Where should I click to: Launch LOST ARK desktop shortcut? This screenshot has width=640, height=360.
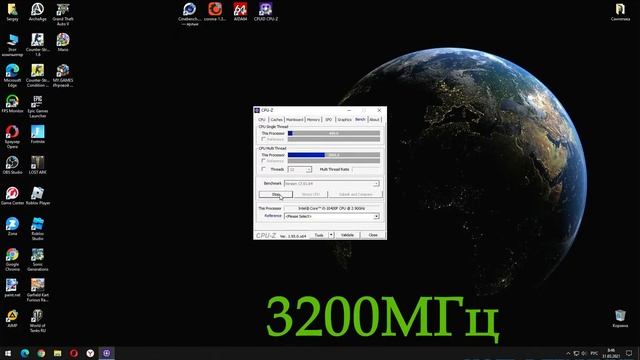pyautogui.click(x=38, y=165)
